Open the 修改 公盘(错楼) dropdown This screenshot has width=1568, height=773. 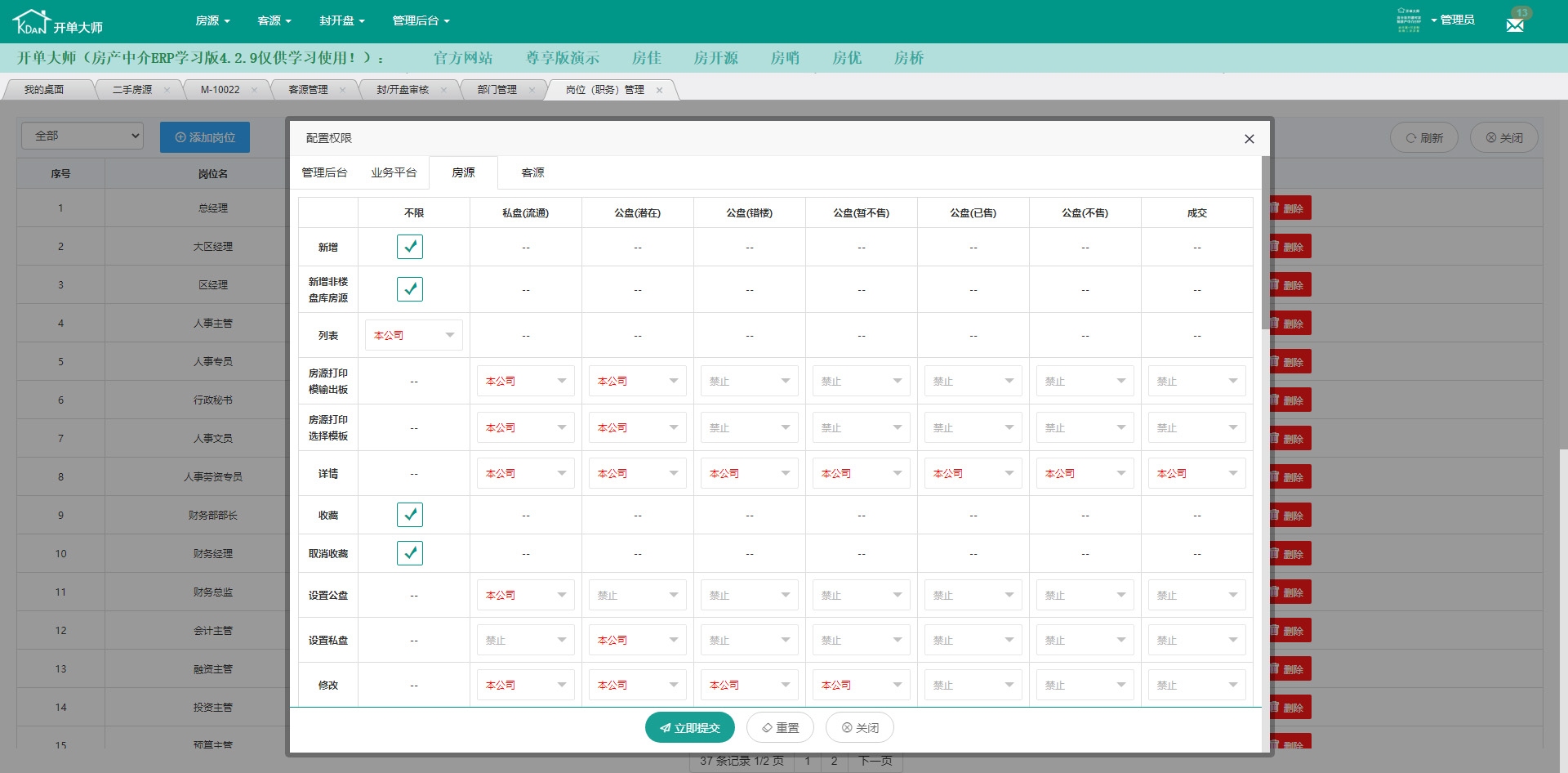pyautogui.click(x=750, y=685)
